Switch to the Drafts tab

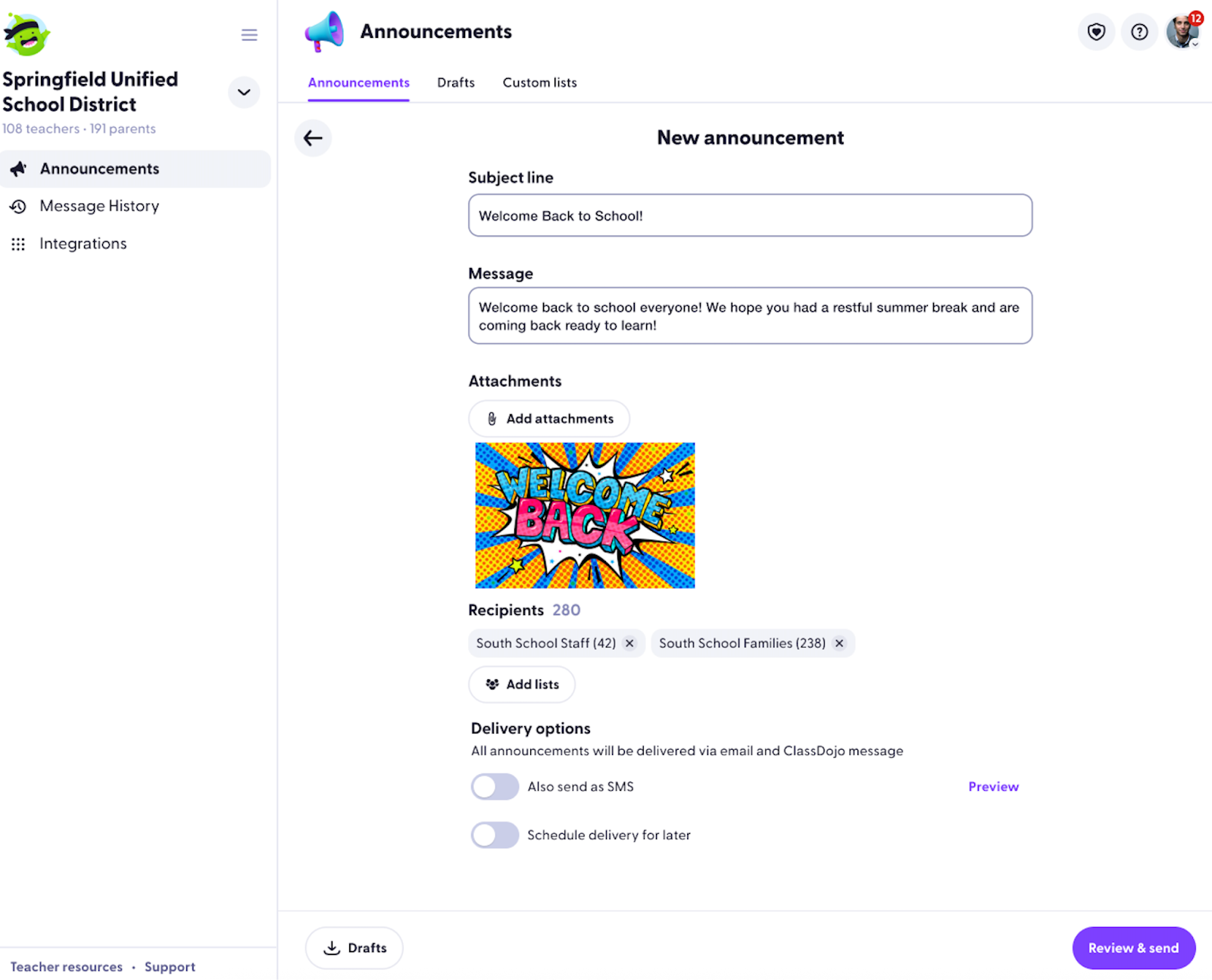point(456,83)
